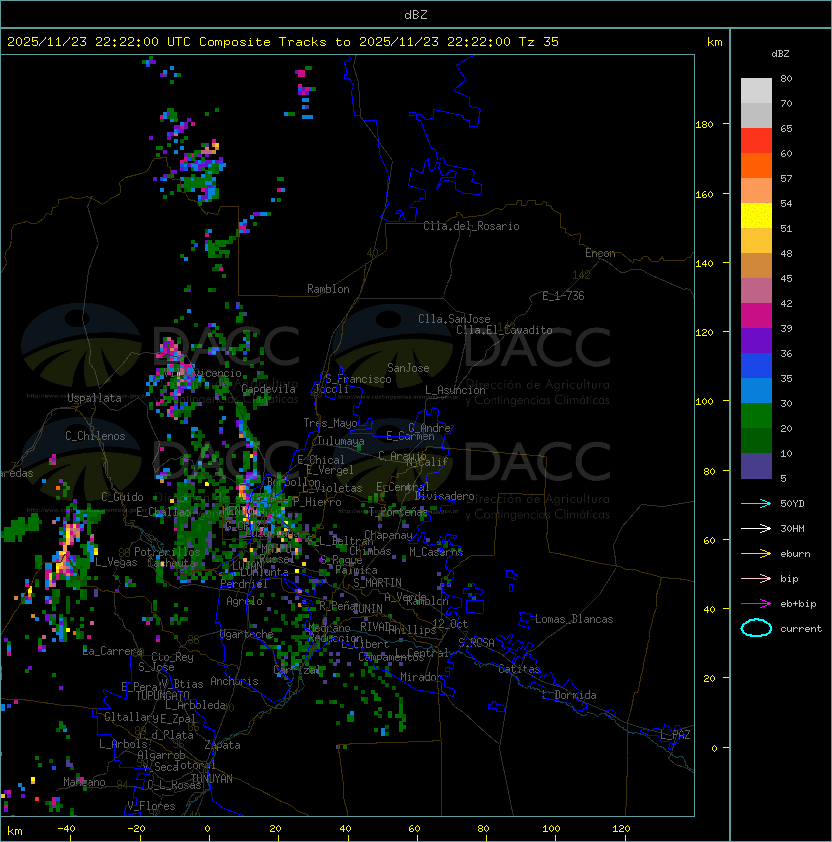
Task: Click the 'Tres_Mayo' map label
Action: point(330,423)
